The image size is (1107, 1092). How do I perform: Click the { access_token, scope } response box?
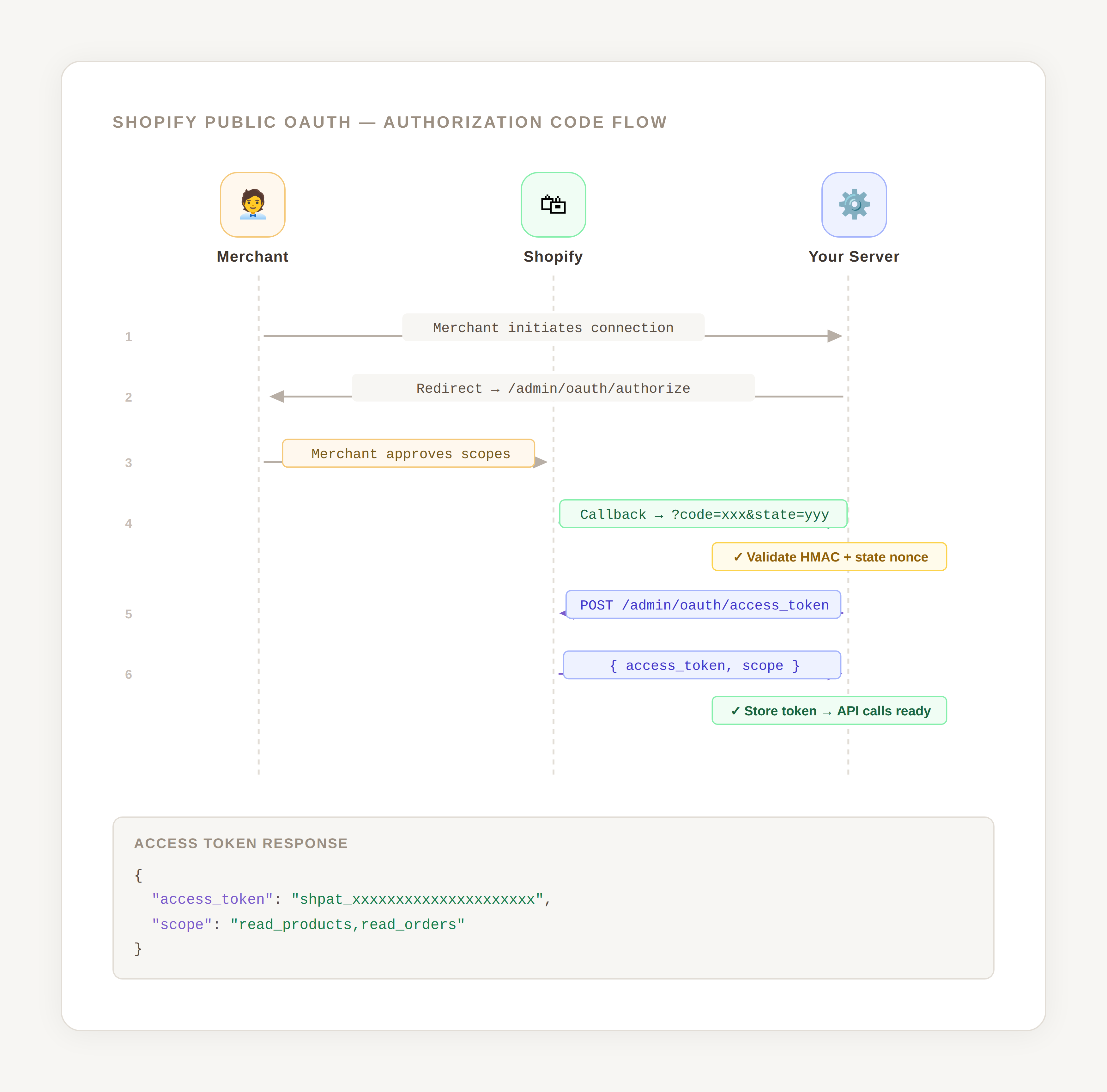coord(702,665)
